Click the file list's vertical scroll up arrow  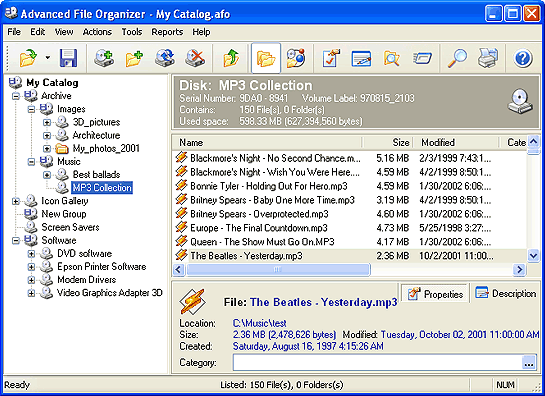point(533,142)
